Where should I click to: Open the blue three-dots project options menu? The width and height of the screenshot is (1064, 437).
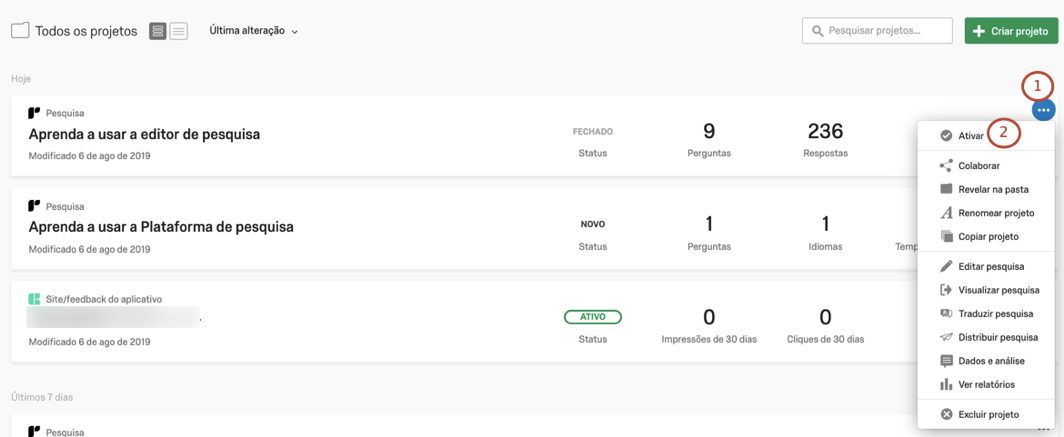[x=1043, y=110]
